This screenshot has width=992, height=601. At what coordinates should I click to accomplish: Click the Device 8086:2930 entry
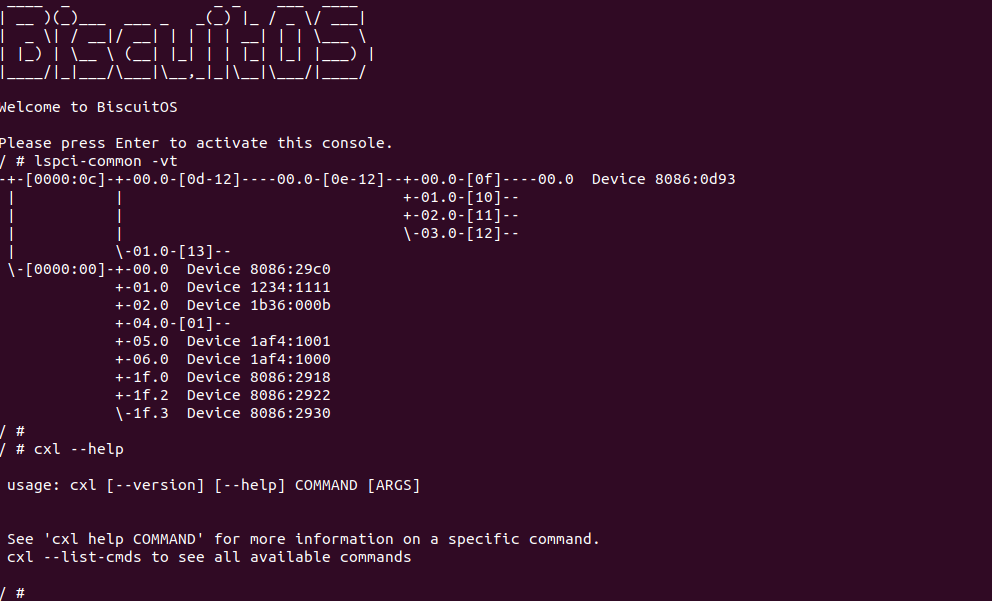click(258, 413)
